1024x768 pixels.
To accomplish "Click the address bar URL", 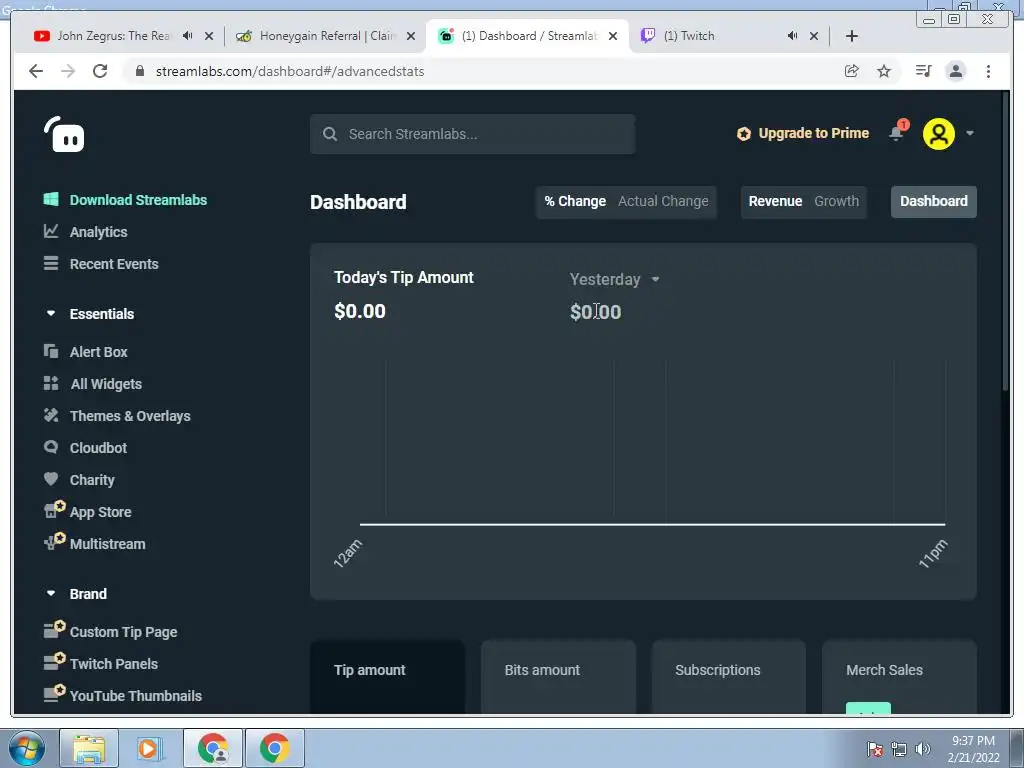I will pos(290,71).
